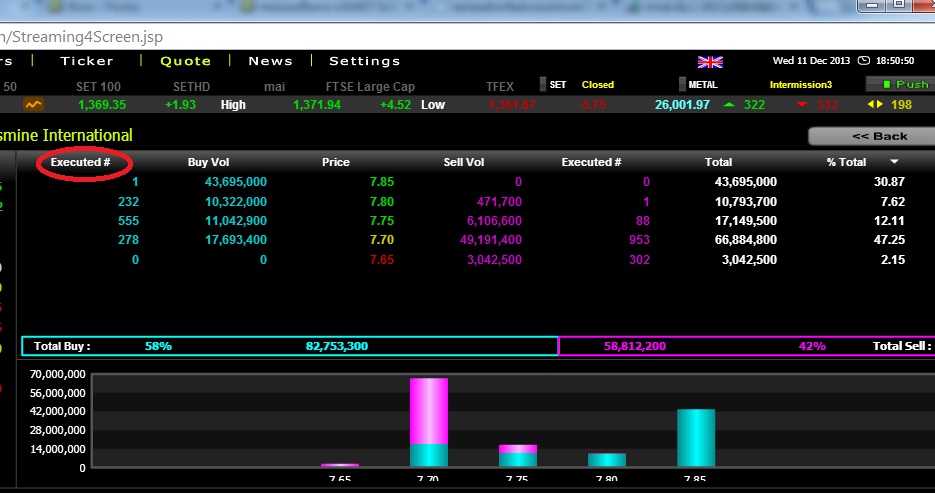Click the 7.75 chart bar

pos(518,456)
